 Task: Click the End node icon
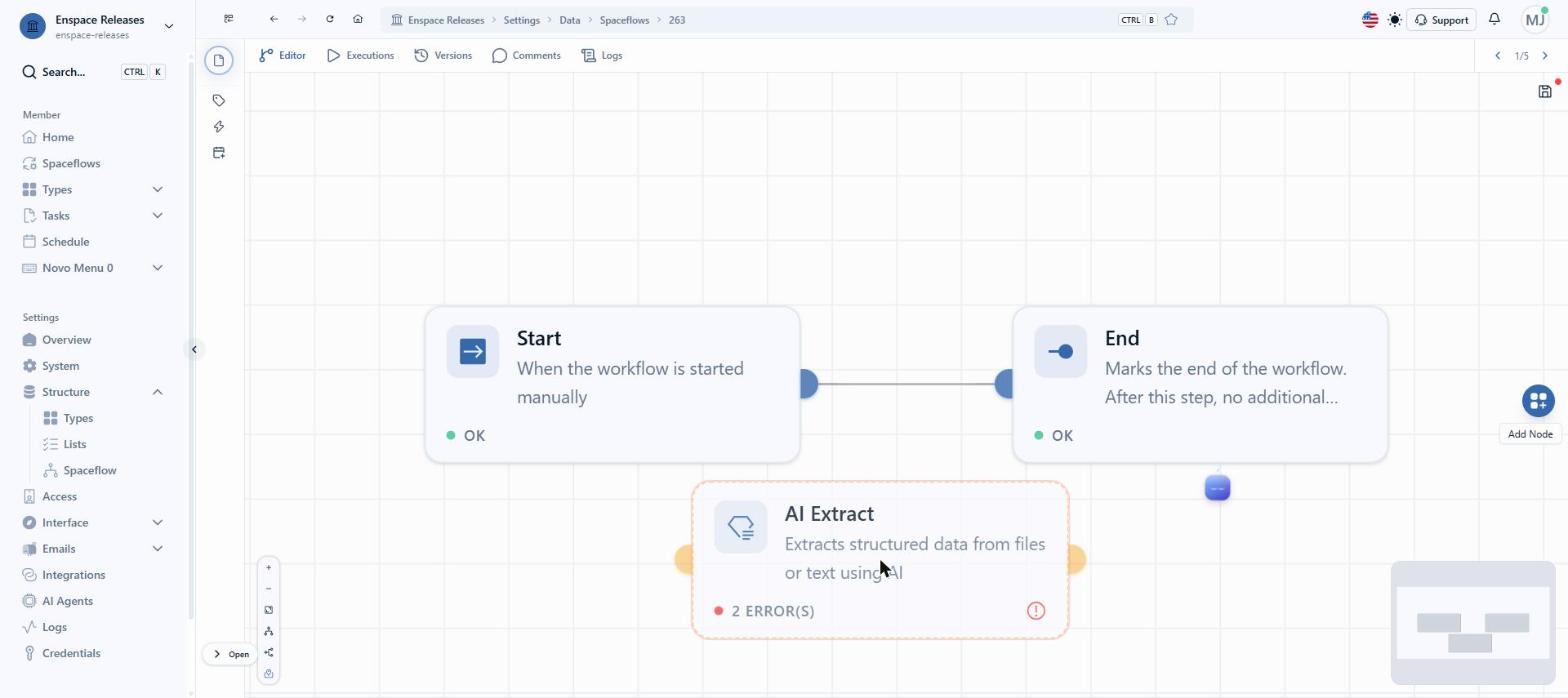(x=1061, y=351)
